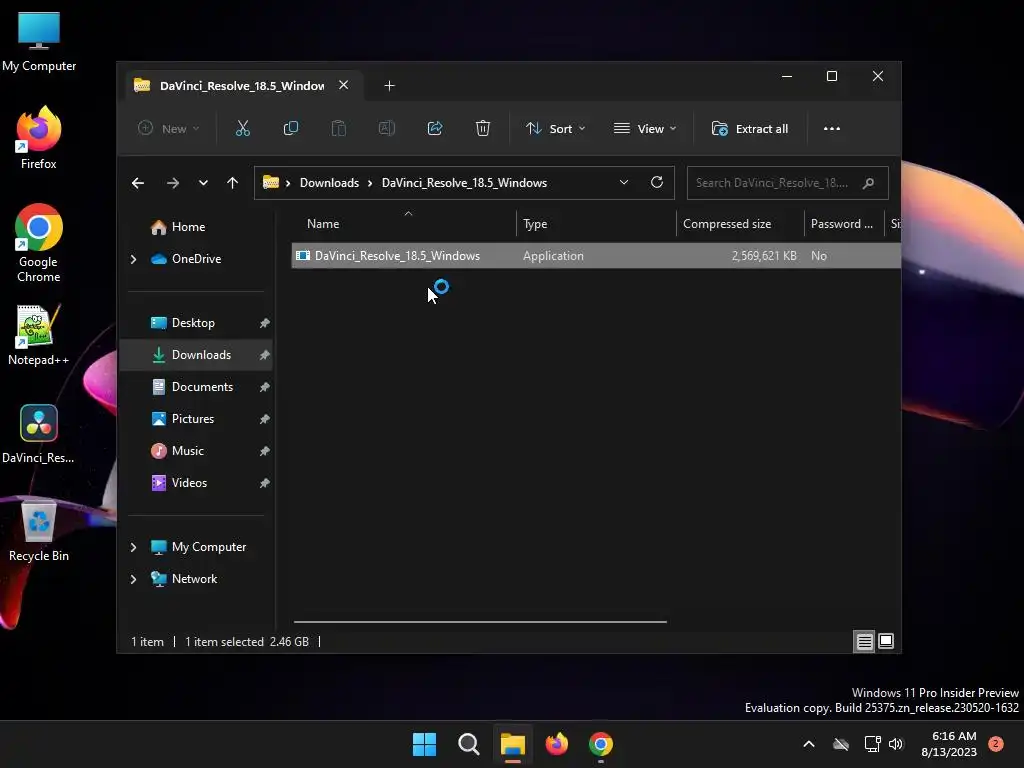Open the volume speaker tray icon
Screen dimensions: 1024x768
coord(896,744)
